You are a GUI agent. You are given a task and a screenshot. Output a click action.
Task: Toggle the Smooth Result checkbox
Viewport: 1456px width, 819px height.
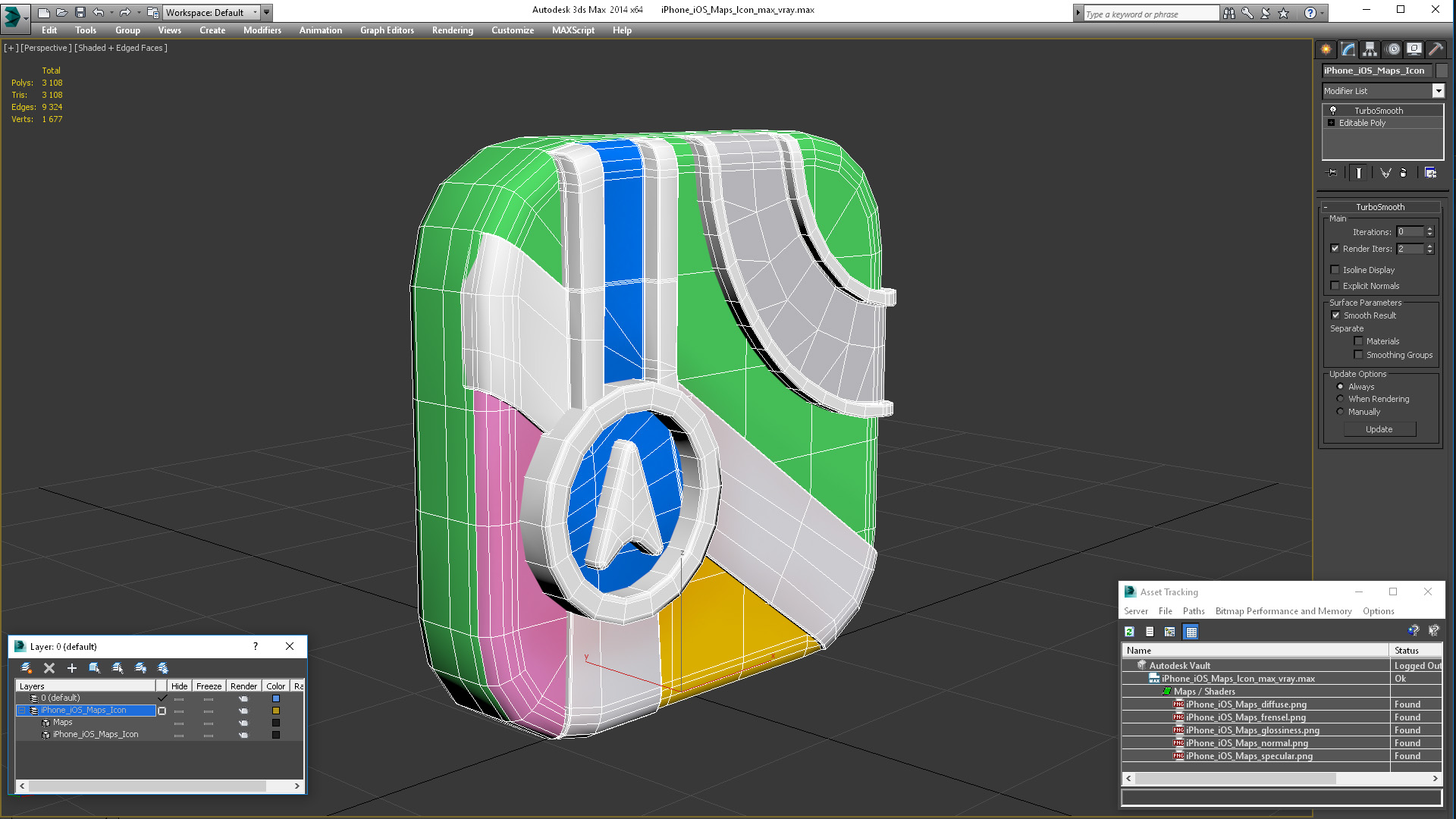[x=1335, y=315]
